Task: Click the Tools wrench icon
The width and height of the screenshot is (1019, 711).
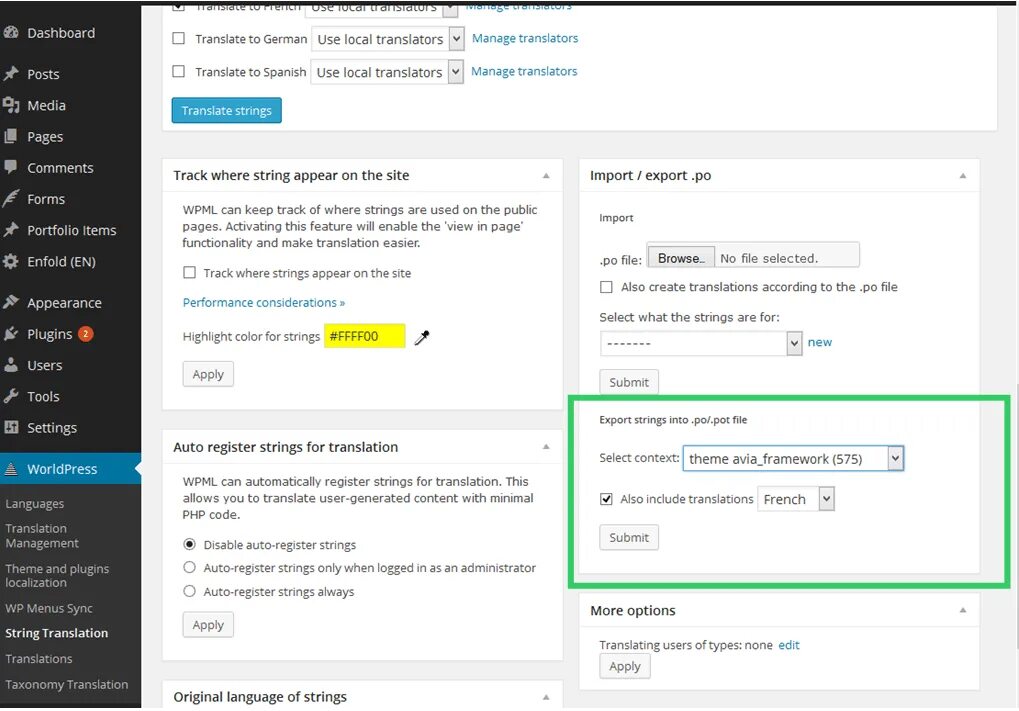Action: click(11, 396)
